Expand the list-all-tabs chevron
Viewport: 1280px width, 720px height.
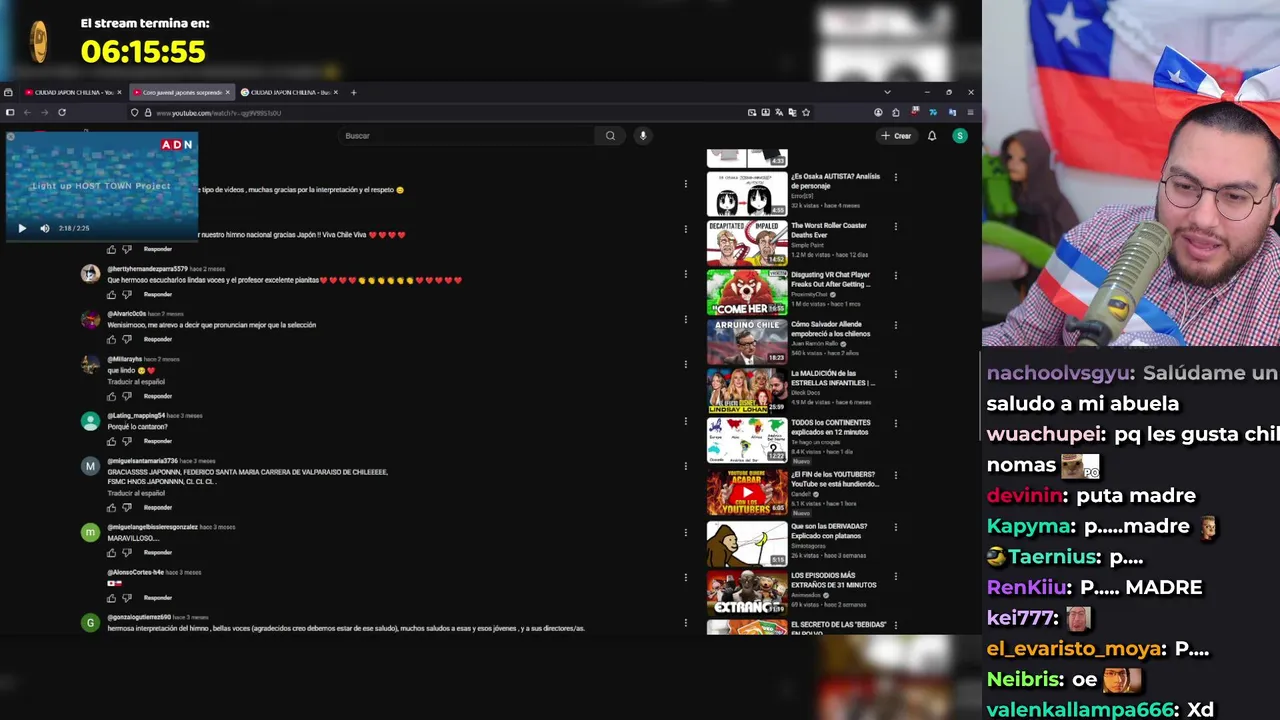(x=887, y=92)
